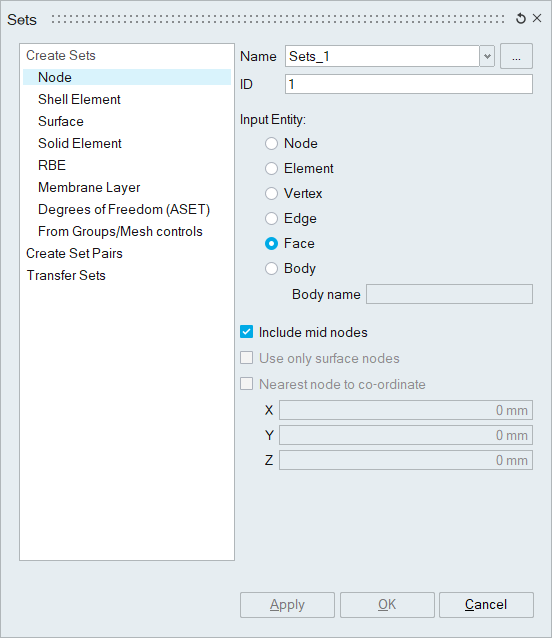Uncheck Include mid nodes checkbox

(247, 332)
